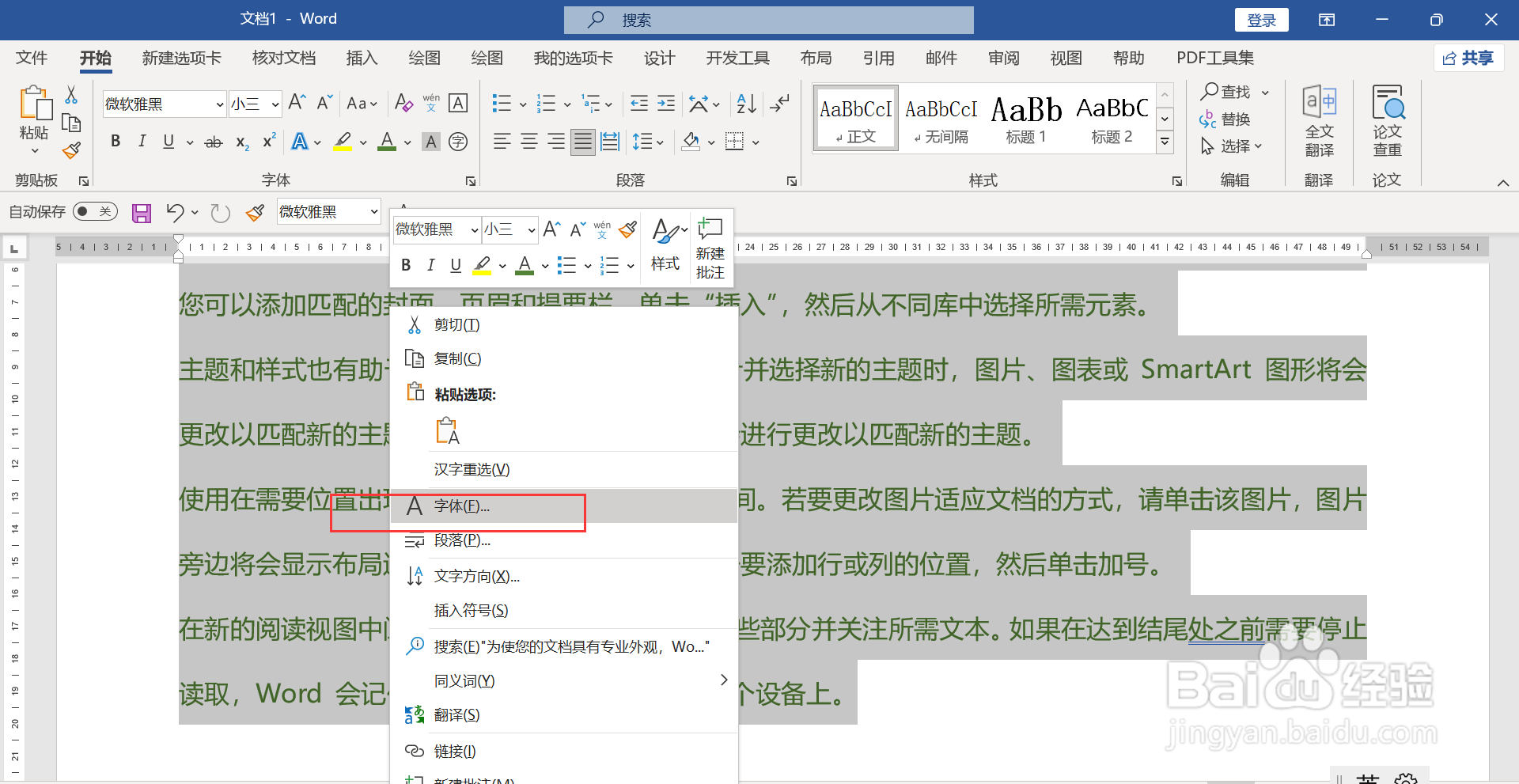Open the ribbon font name dropdown

point(220,104)
